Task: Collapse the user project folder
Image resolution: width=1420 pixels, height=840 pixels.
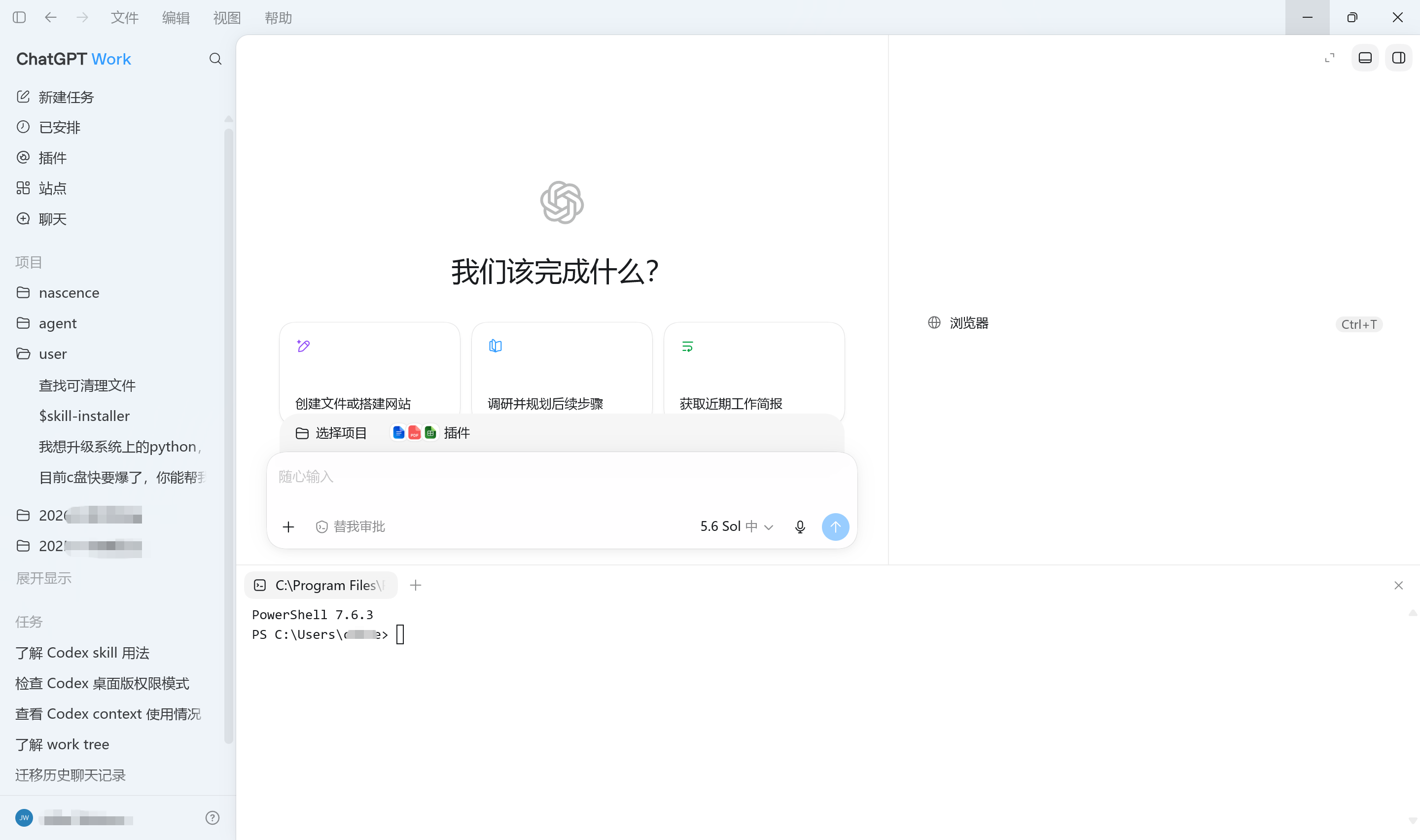Action: pyautogui.click(x=42, y=354)
